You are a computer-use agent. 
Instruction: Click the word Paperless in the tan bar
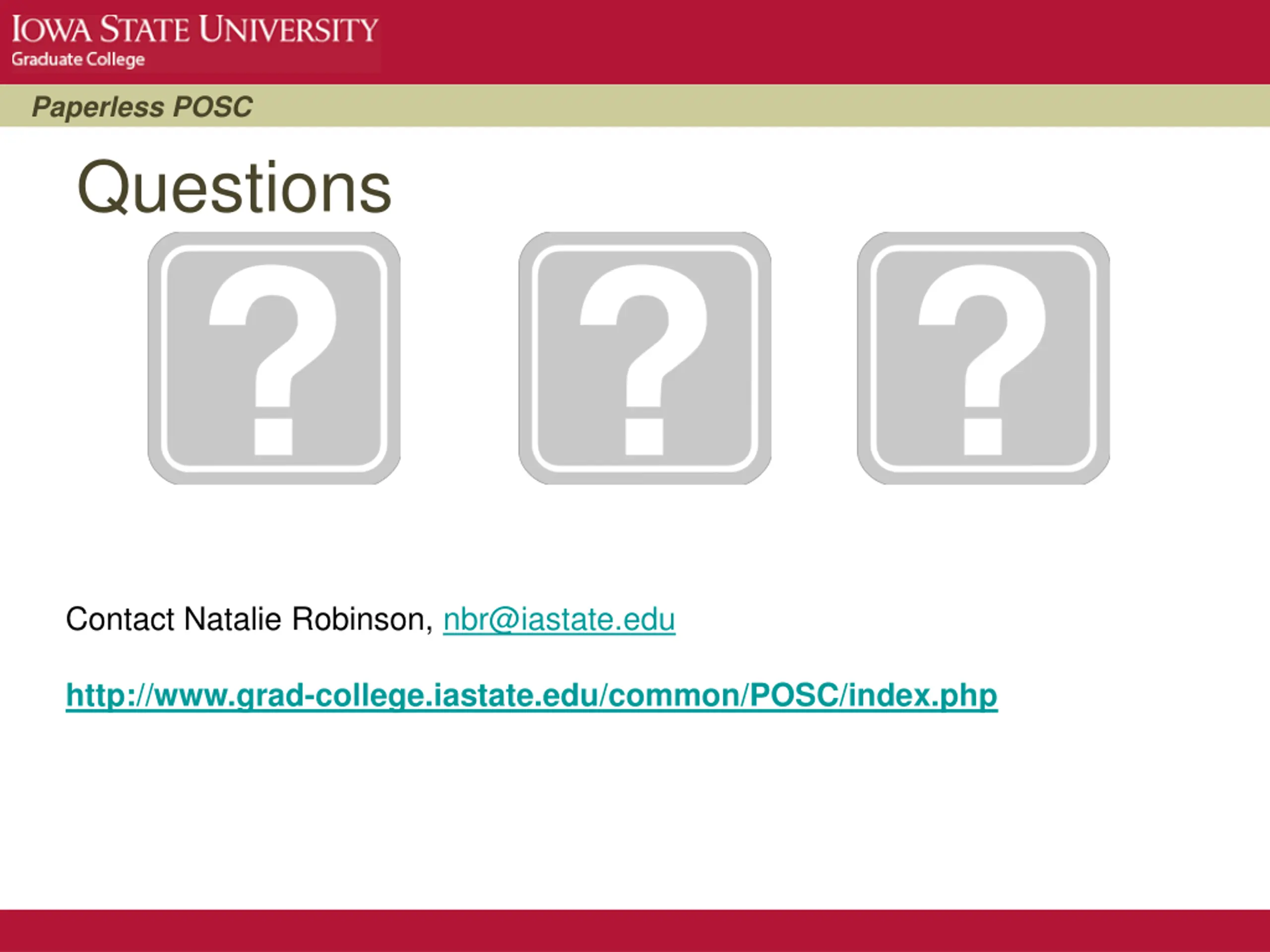pyautogui.click(x=98, y=107)
